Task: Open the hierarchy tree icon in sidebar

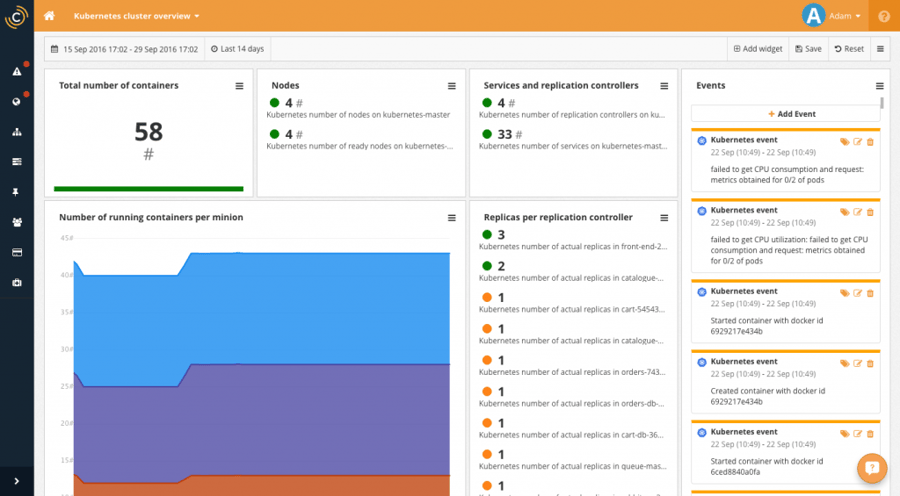Action: click(x=17, y=132)
